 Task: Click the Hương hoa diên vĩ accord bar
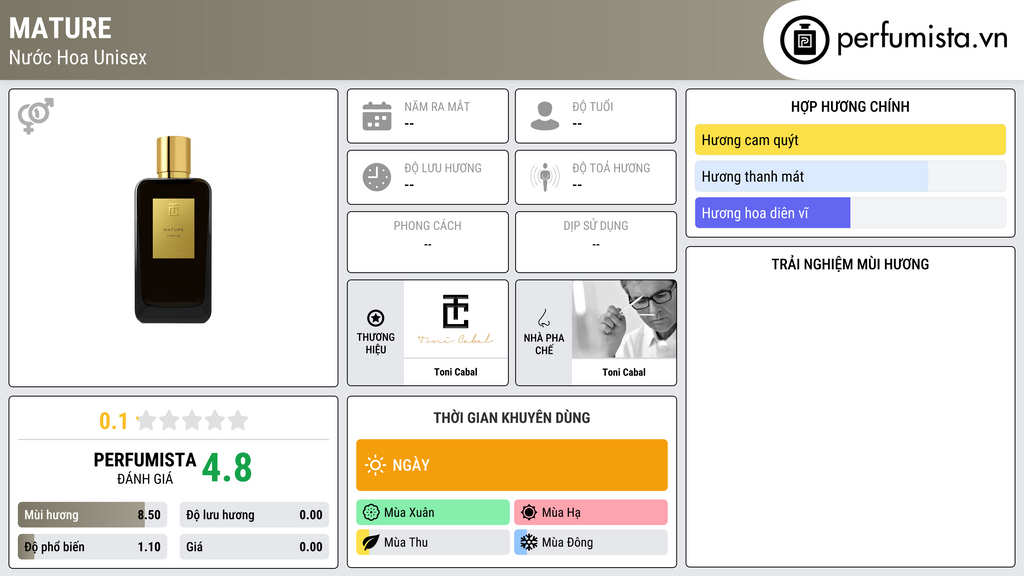point(850,213)
